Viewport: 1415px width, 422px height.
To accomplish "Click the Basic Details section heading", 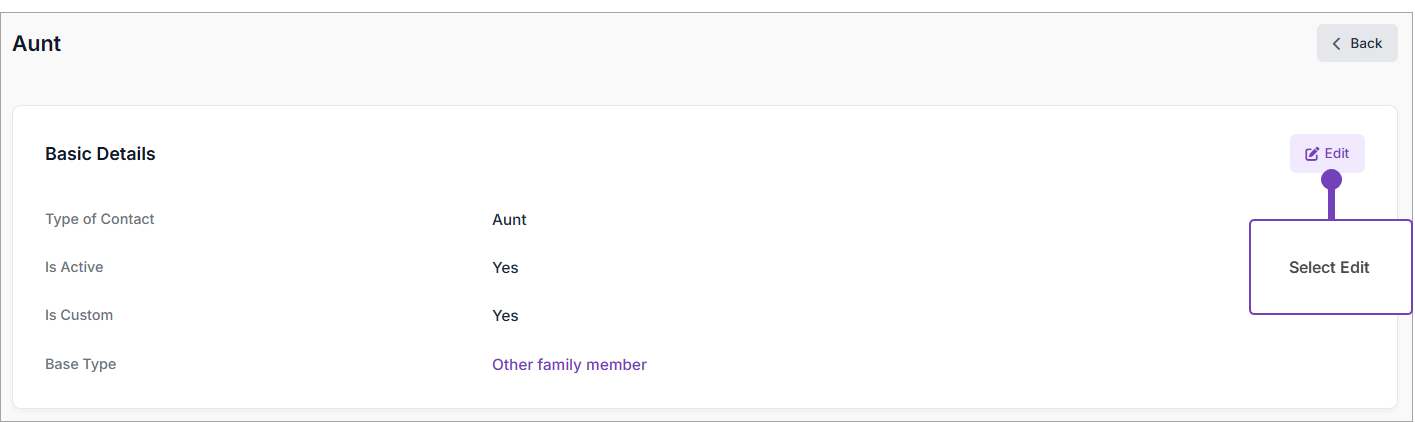I will coord(100,154).
